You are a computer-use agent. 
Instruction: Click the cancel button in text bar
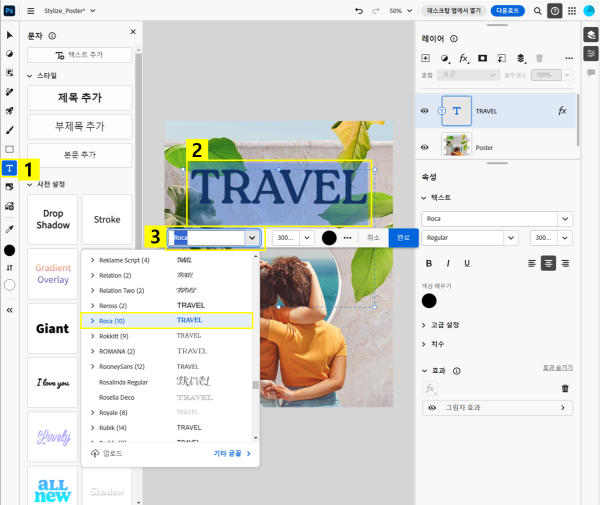(373, 238)
